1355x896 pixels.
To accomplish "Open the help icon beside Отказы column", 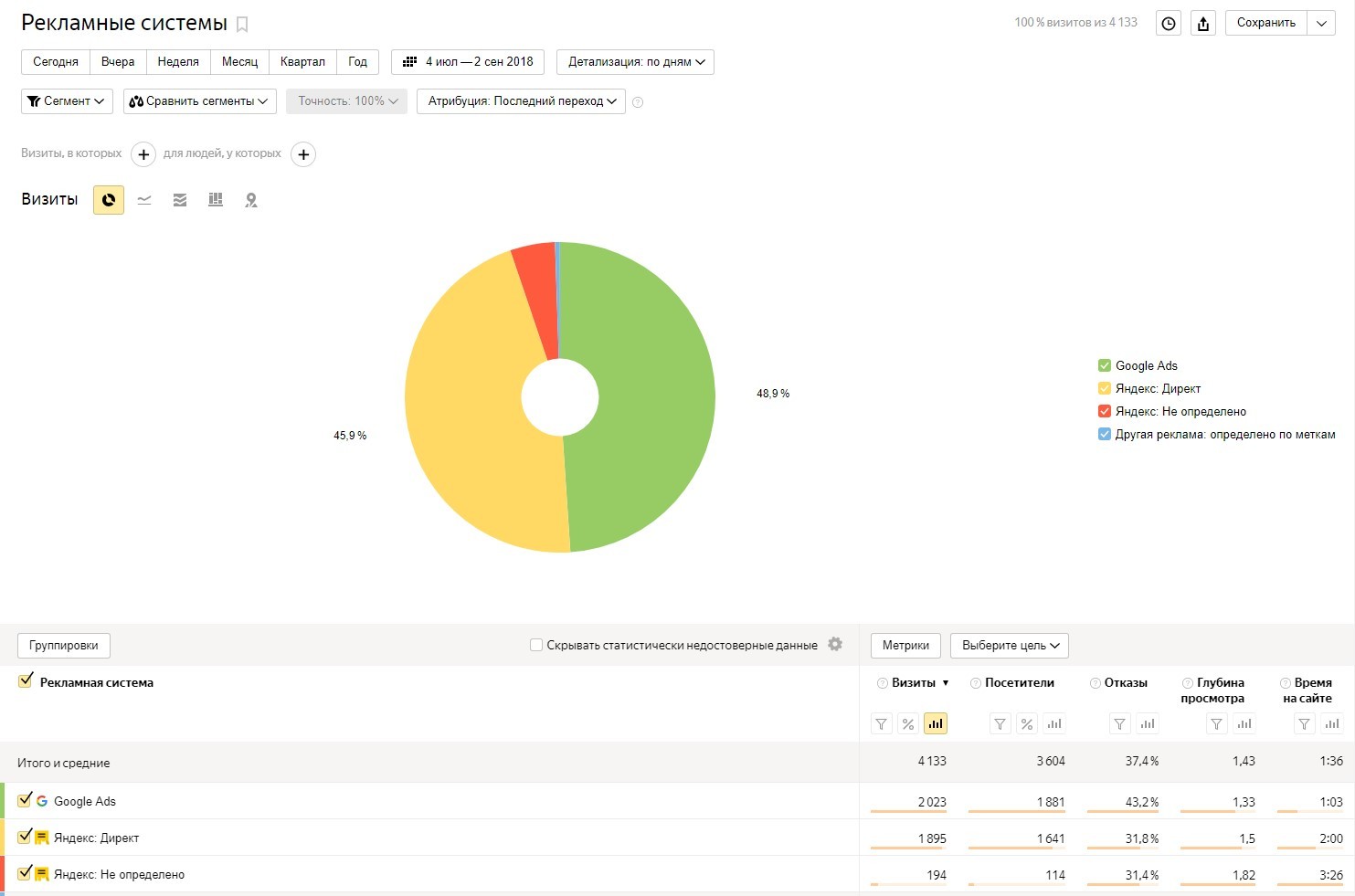I will point(1096,683).
